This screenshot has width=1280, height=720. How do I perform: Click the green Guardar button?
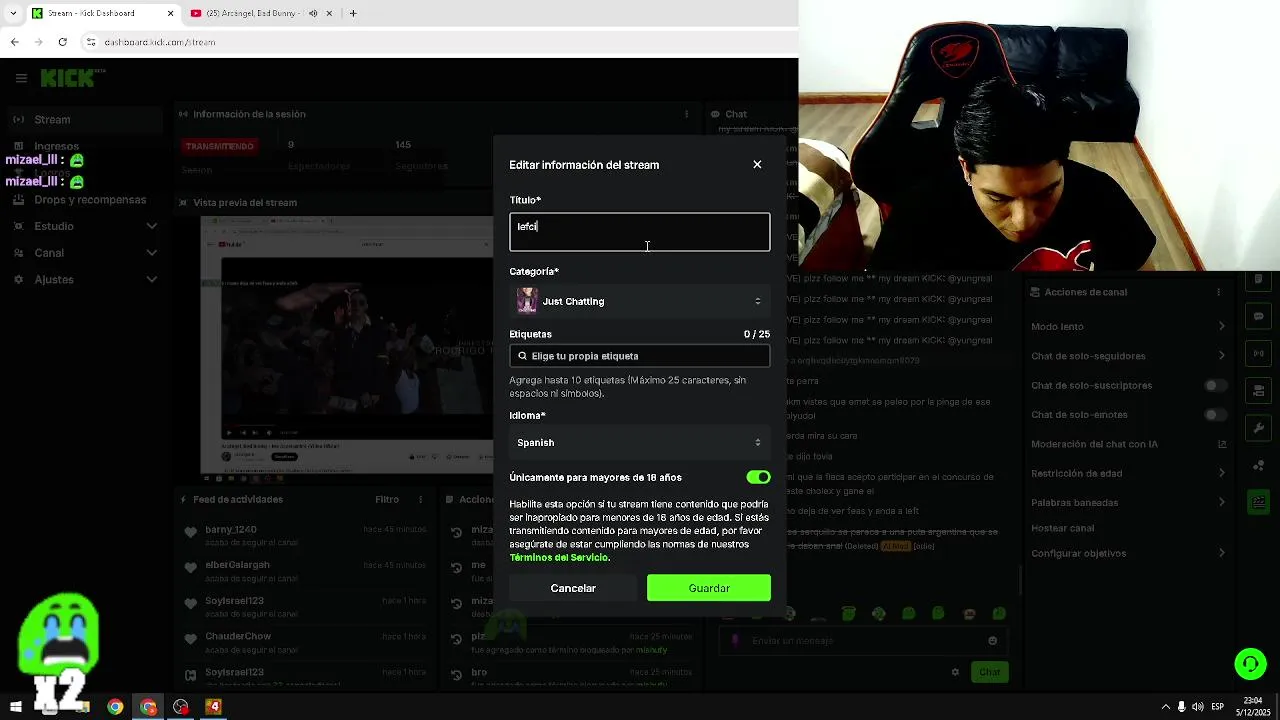tap(709, 588)
